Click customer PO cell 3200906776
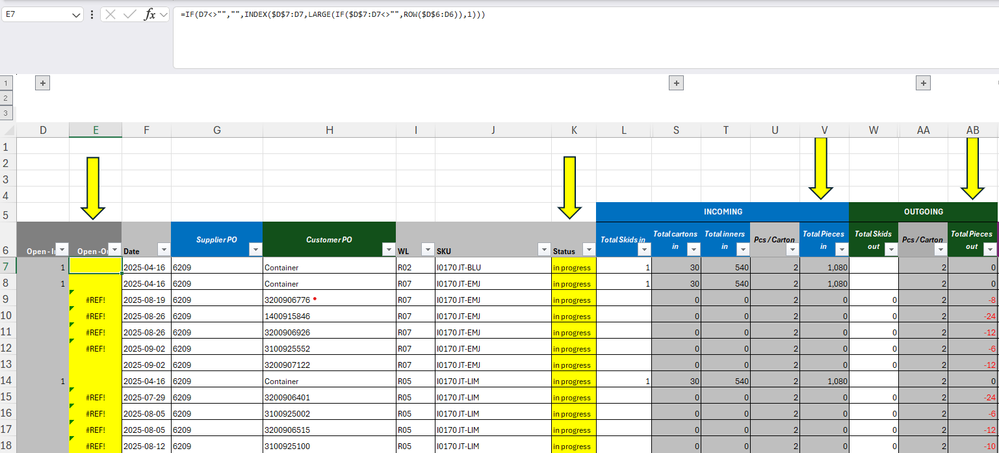Image resolution: width=999 pixels, height=453 pixels. click(329, 300)
